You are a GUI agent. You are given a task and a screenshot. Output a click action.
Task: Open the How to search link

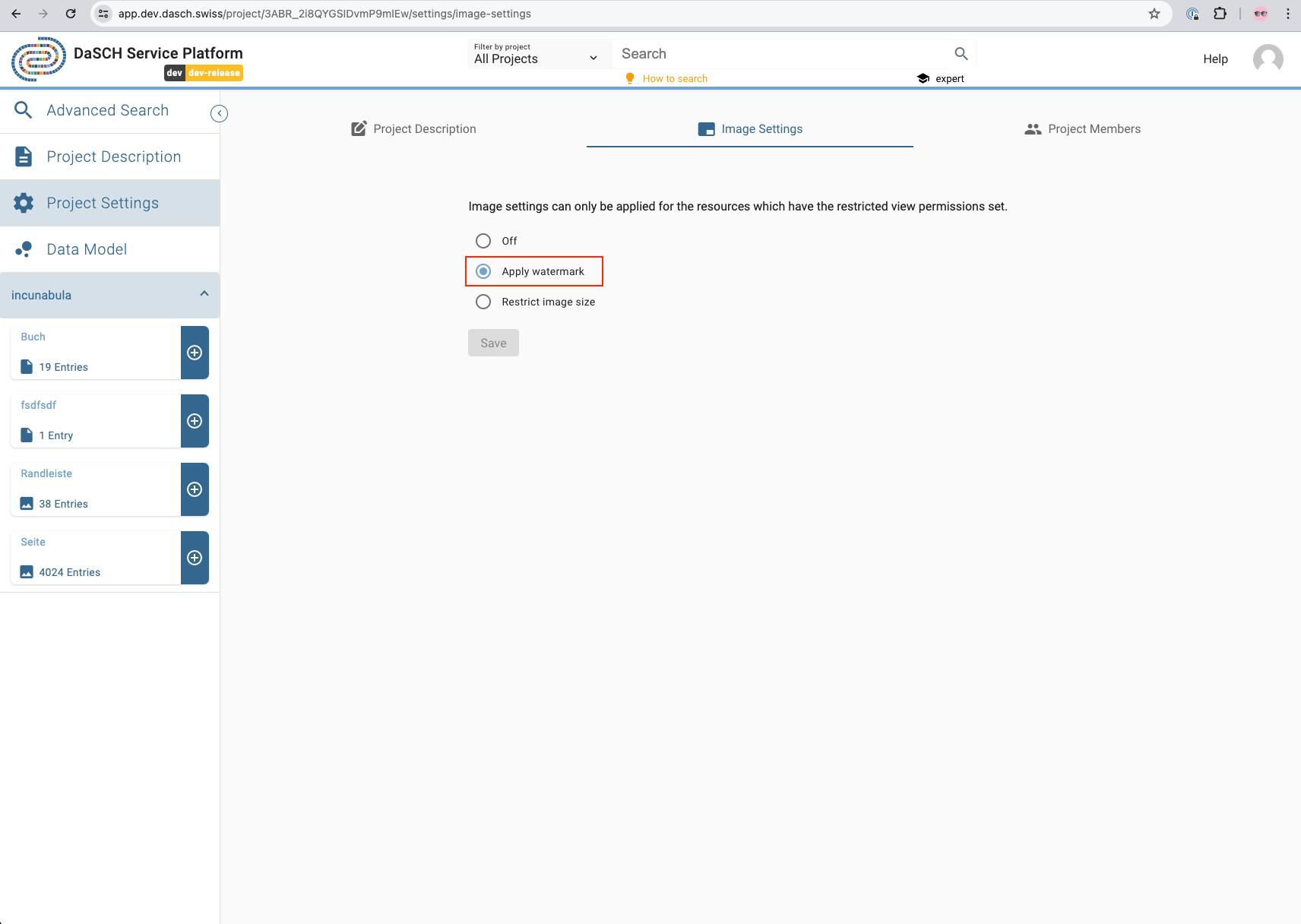coord(675,78)
